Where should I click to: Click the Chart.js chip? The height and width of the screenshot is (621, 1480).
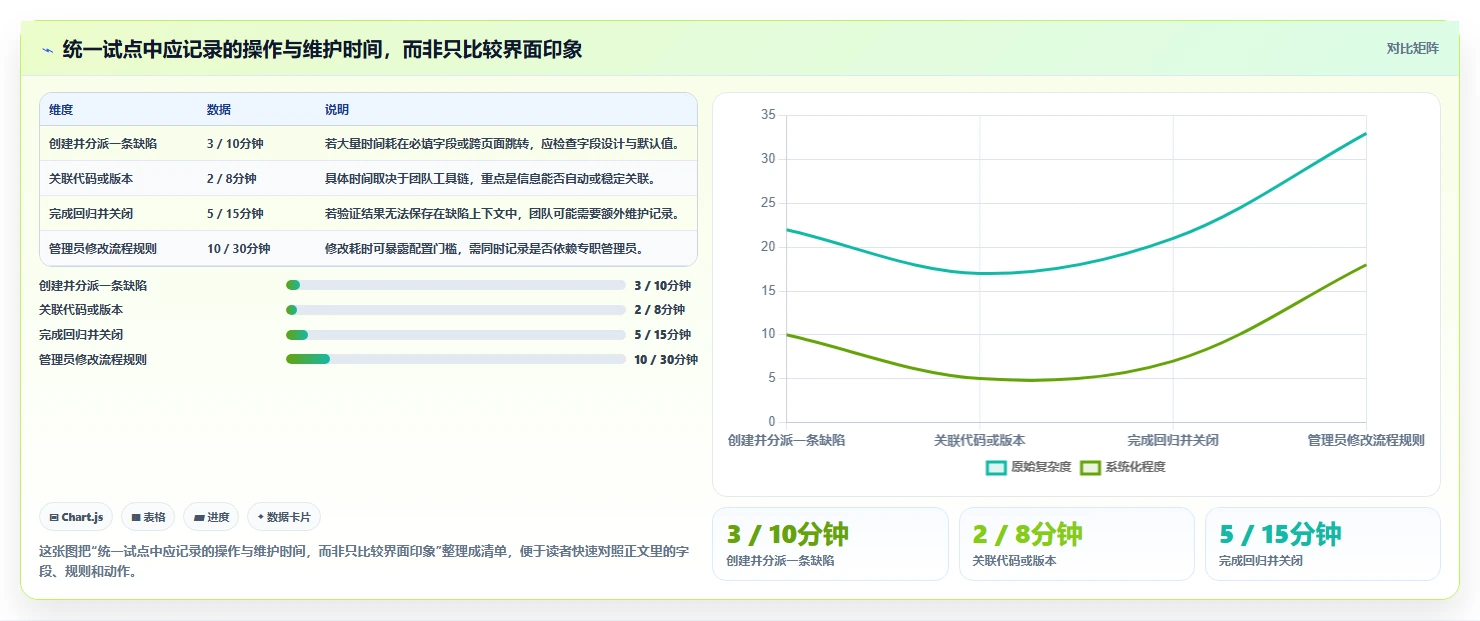[77, 517]
